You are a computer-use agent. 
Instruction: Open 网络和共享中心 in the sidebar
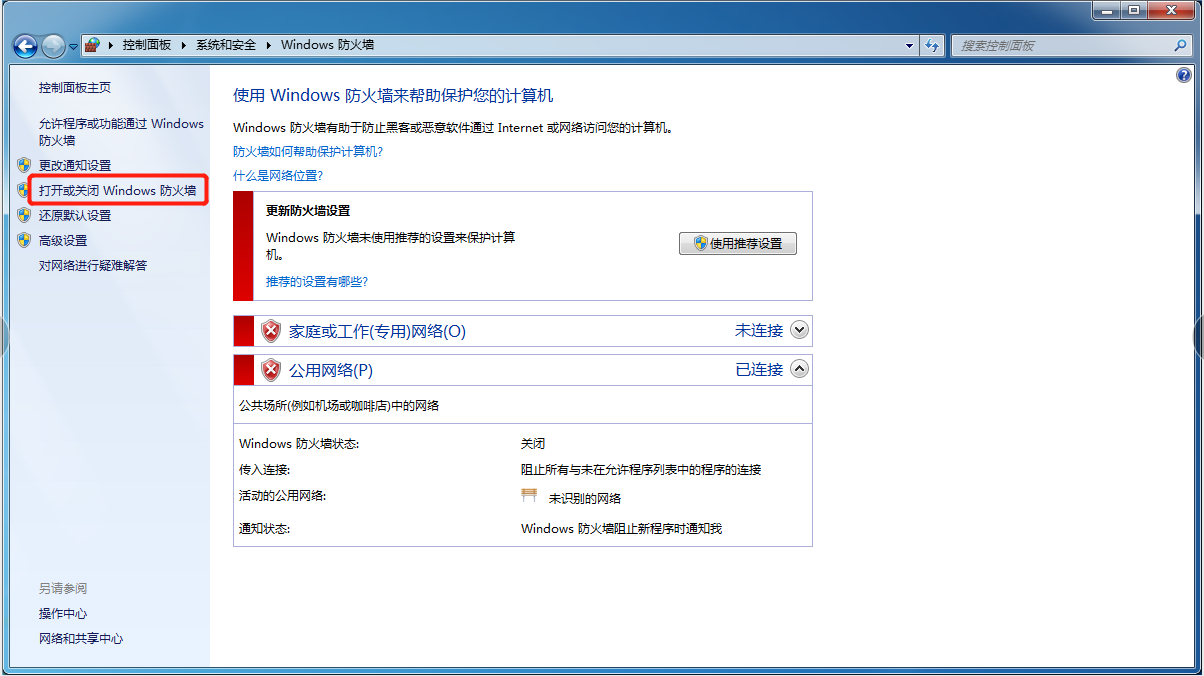[x=81, y=638]
